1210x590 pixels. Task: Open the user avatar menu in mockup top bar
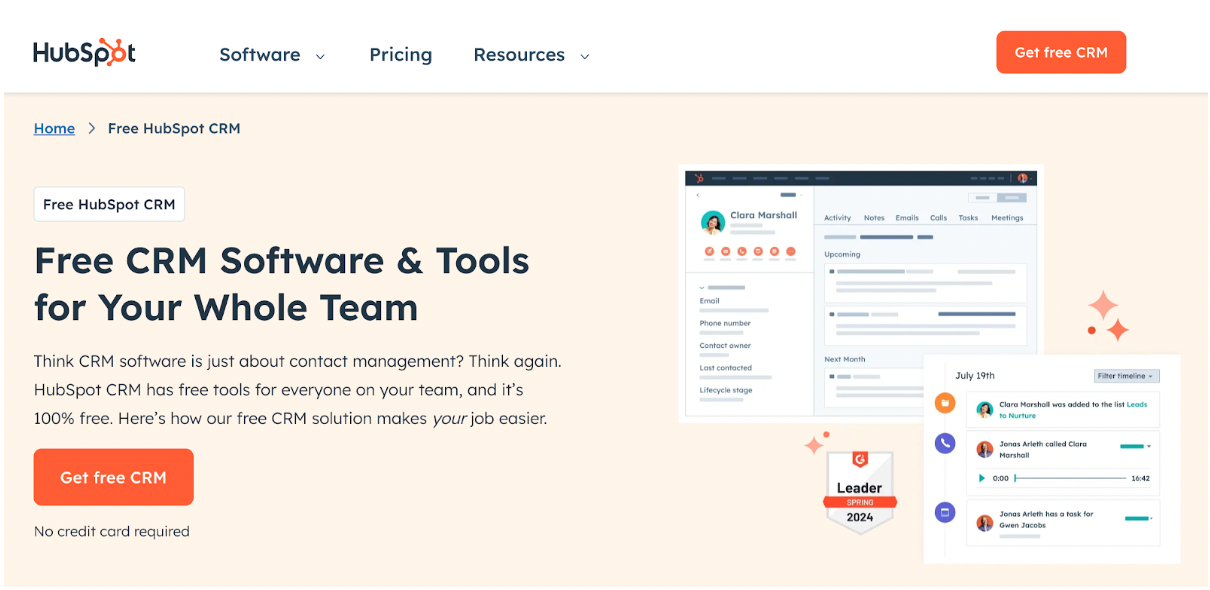[x=1023, y=178]
